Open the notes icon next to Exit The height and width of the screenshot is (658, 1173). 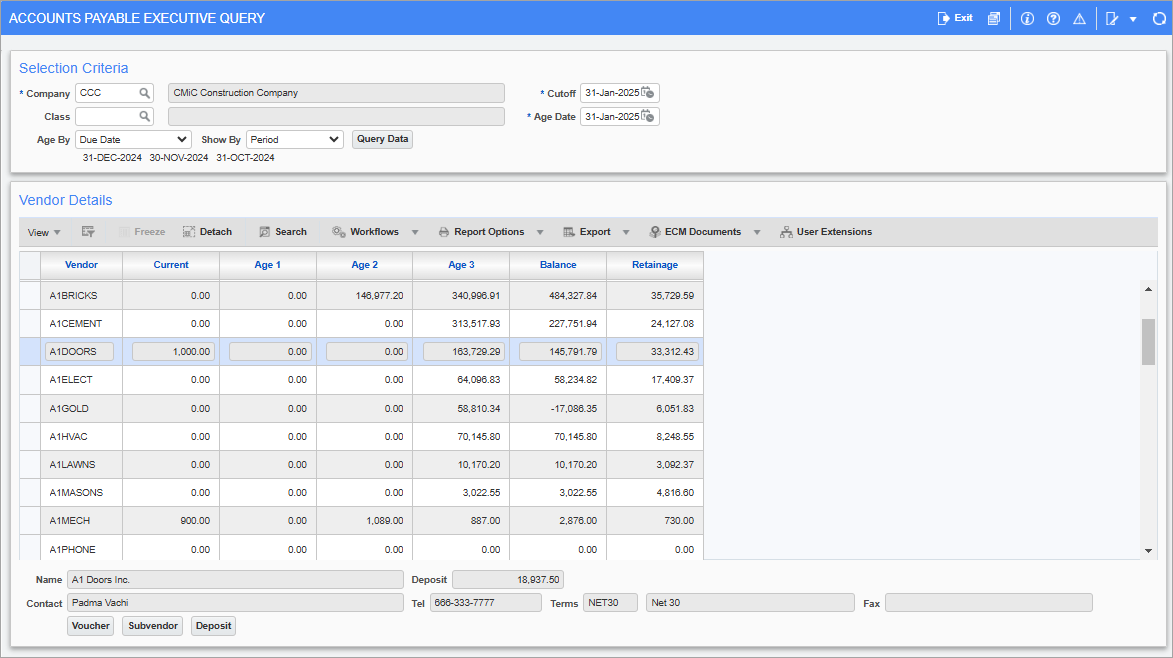(993, 18)
